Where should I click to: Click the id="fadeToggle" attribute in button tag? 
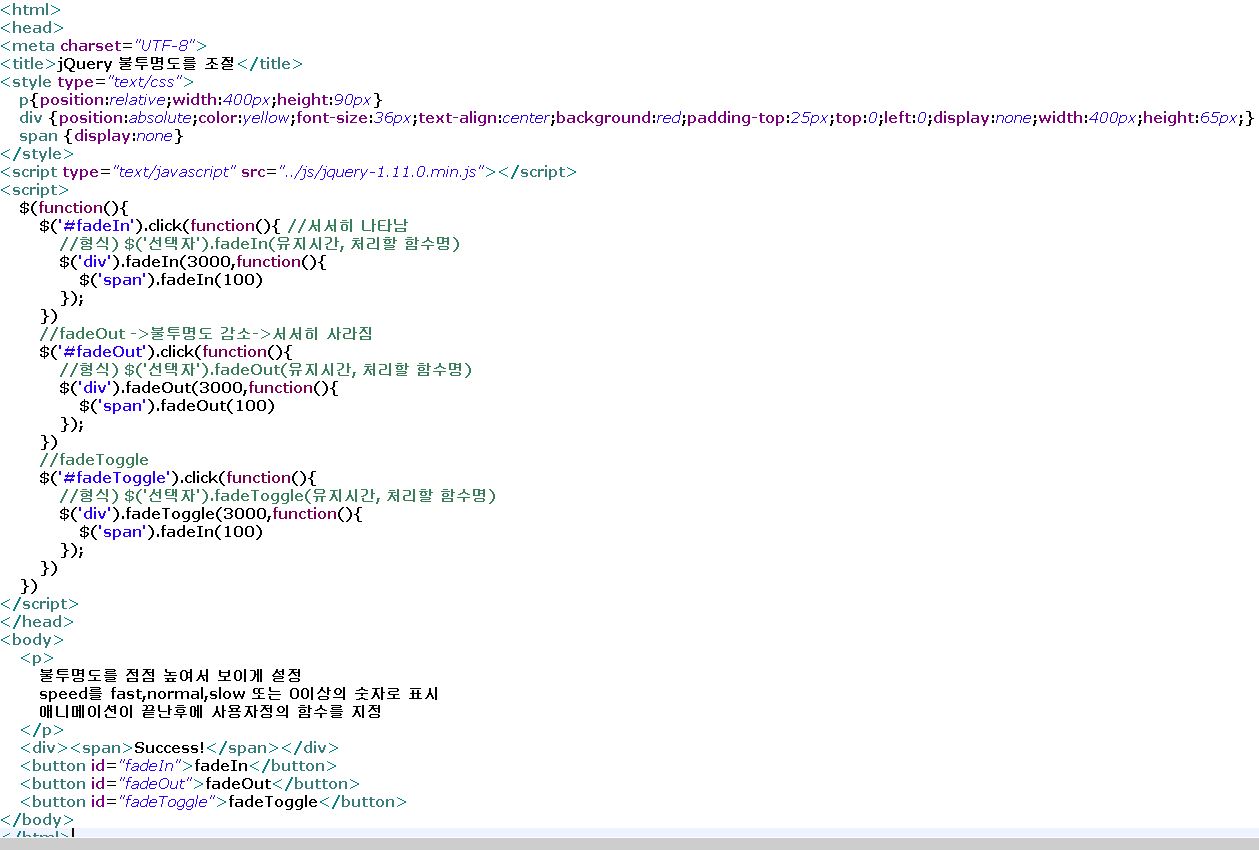click(x=154, y=801)
